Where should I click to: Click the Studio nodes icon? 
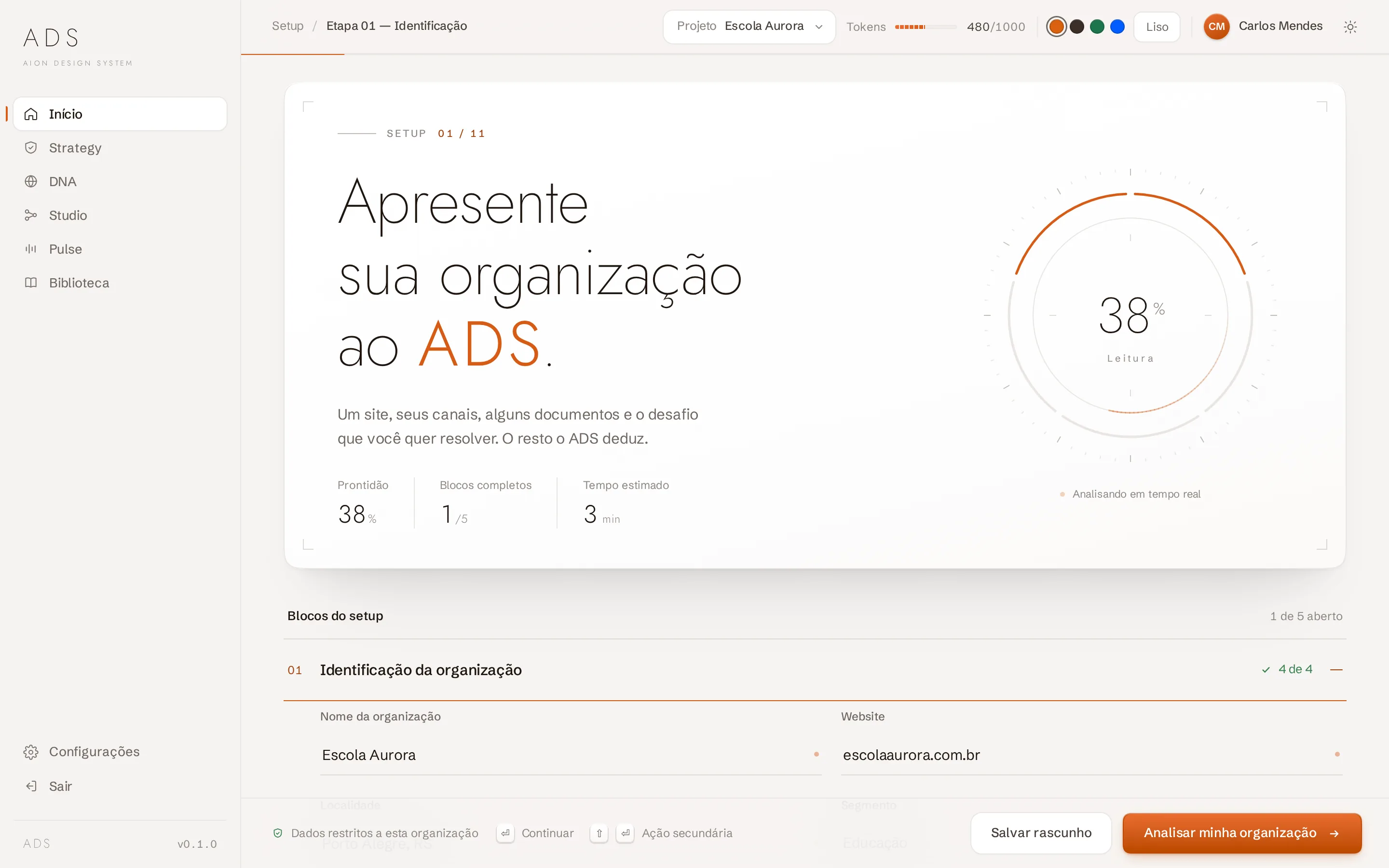coord(31,215)
